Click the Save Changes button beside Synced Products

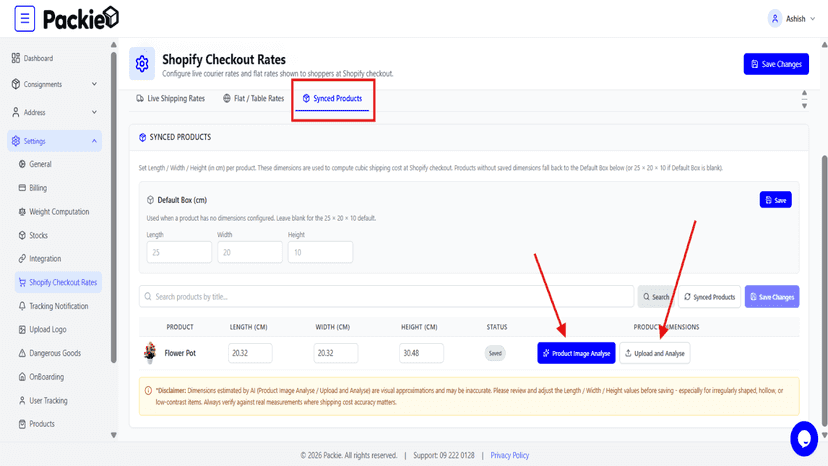pyautogui.click(x=771, y=297)
